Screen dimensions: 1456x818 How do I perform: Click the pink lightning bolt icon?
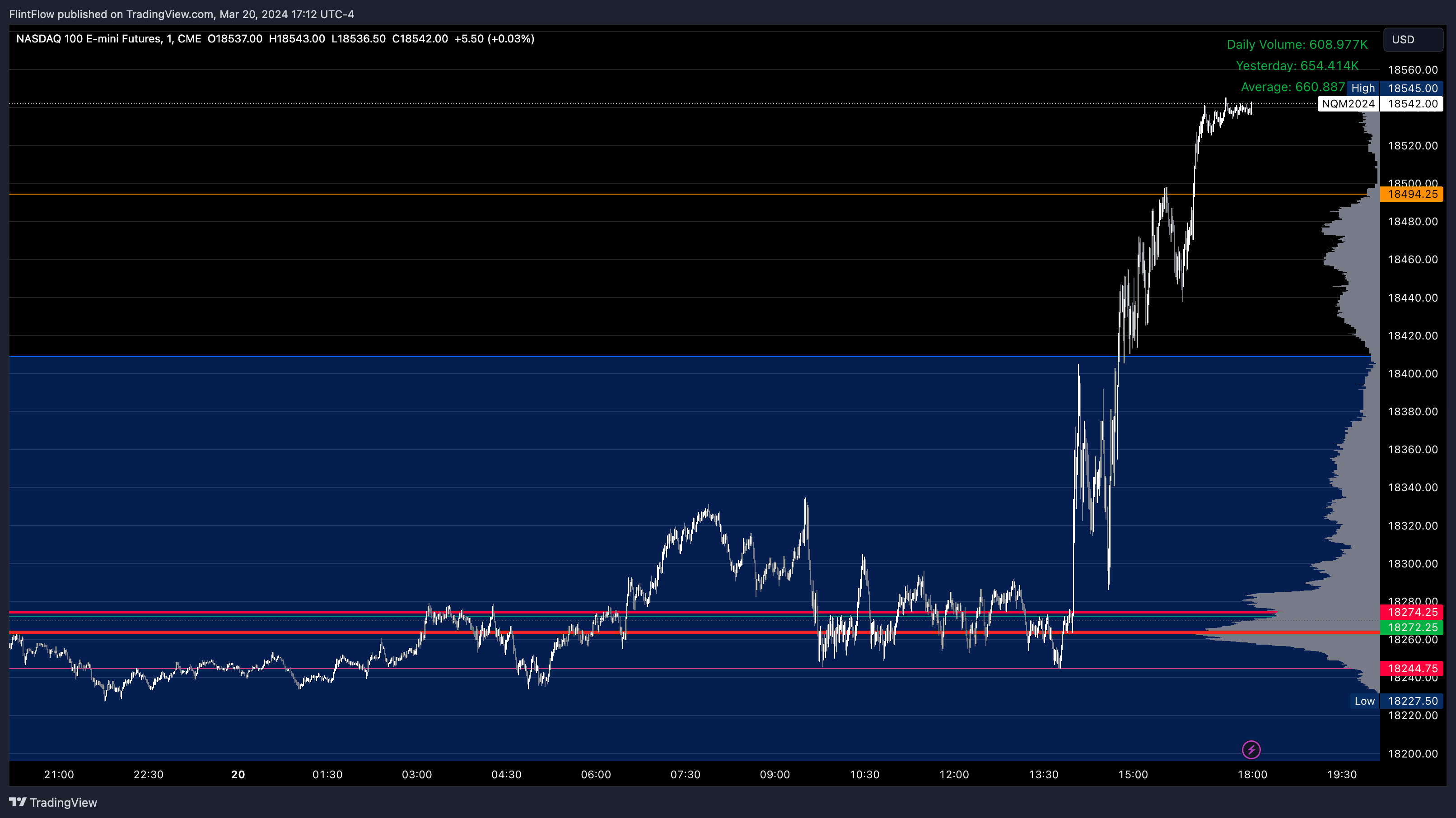coord(1251,750)
